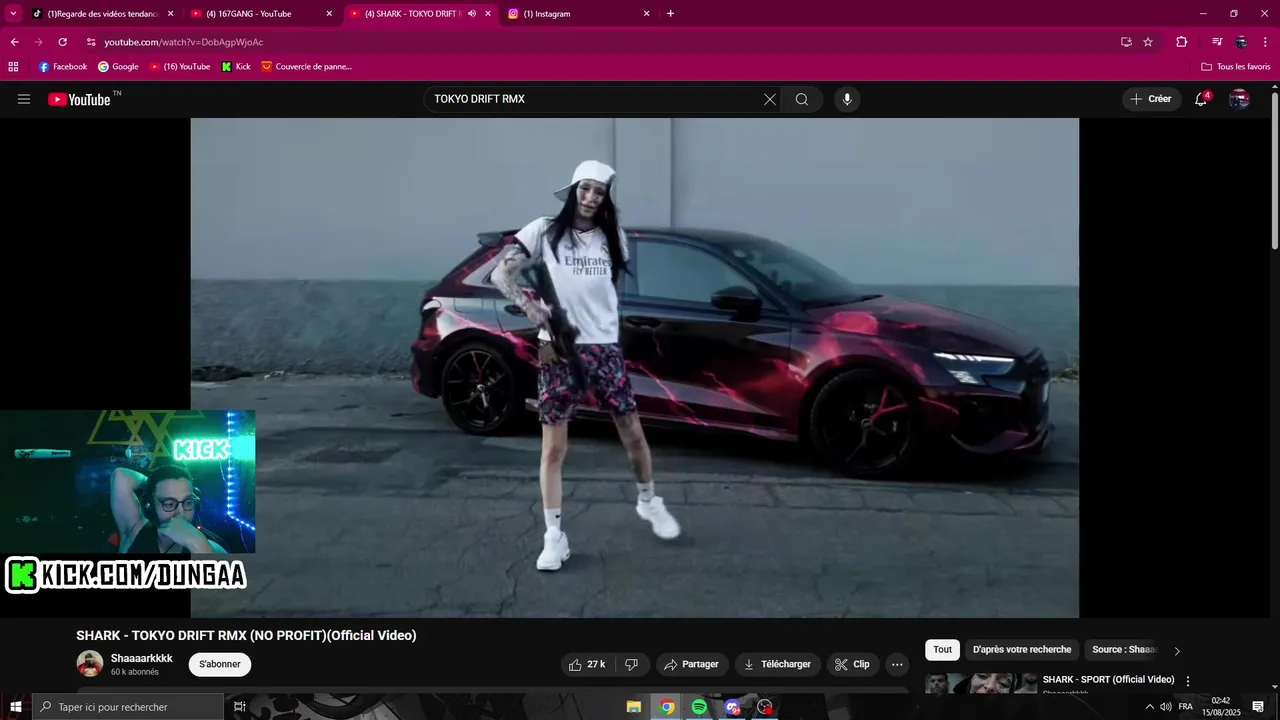
Task: Bookmark this page with the star
Action: coord(1148,42)
